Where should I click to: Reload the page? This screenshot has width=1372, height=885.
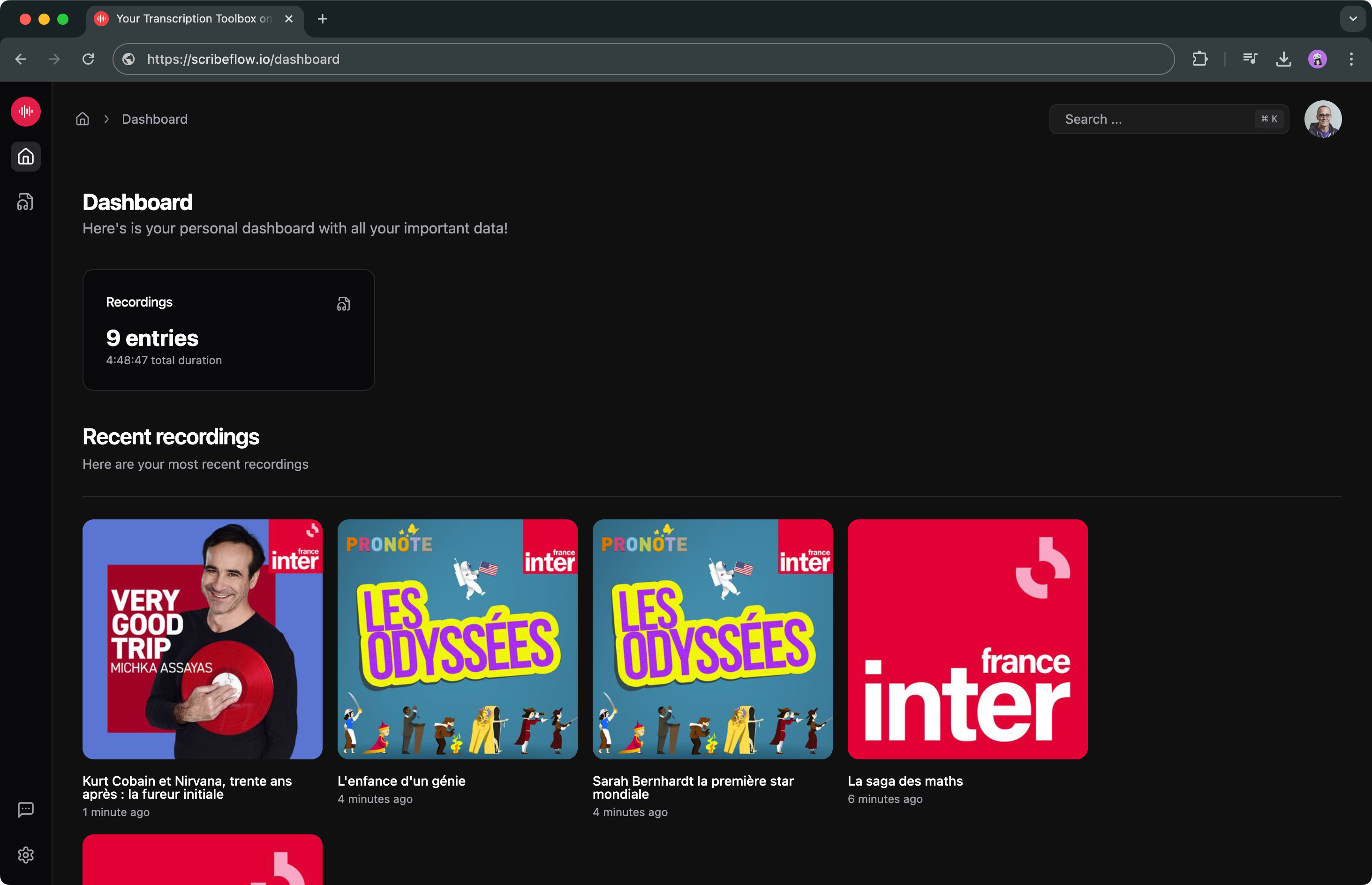[88, 59]
